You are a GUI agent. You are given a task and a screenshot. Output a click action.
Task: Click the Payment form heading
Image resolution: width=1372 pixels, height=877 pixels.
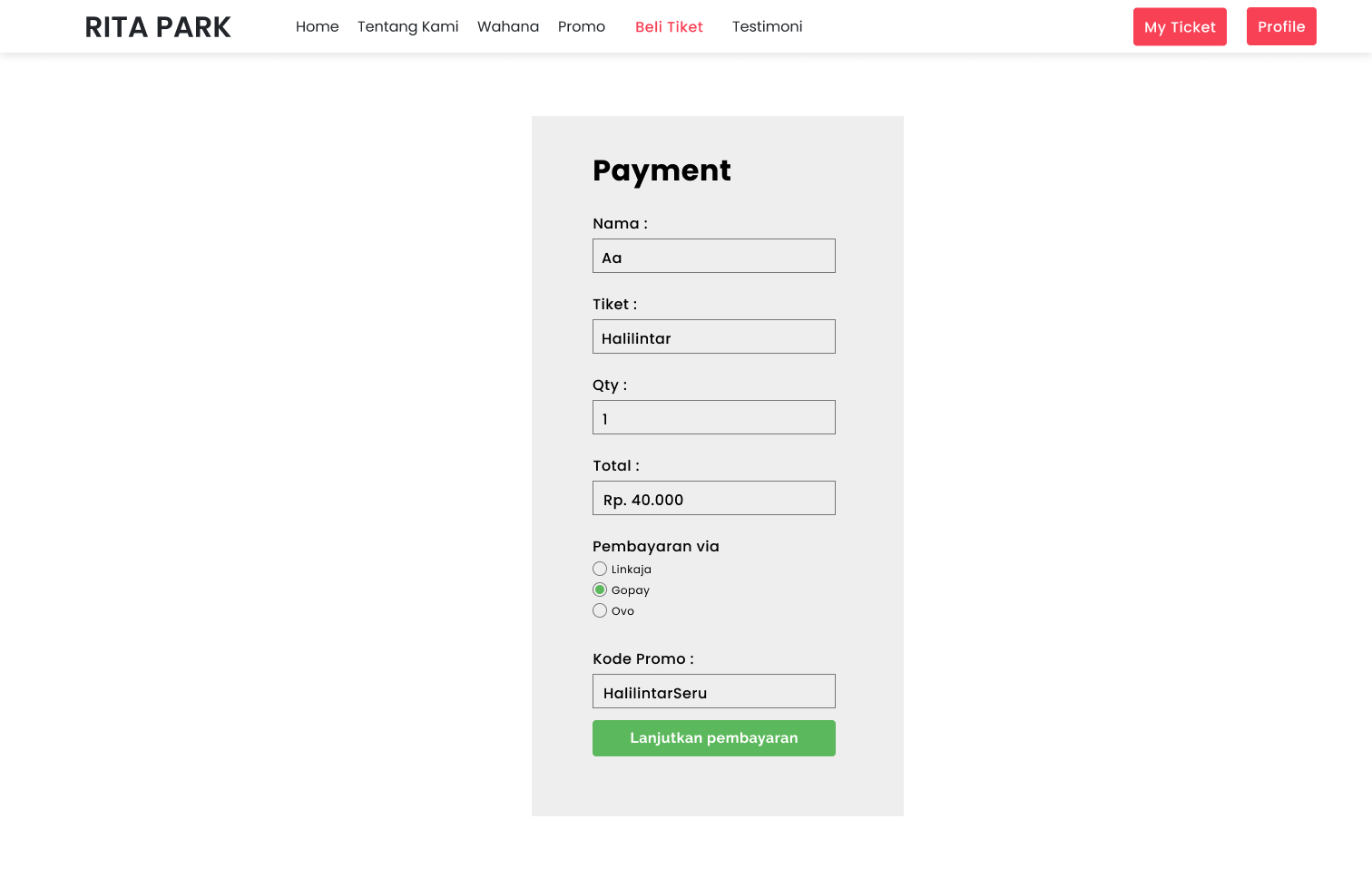[x=661, y=171]
